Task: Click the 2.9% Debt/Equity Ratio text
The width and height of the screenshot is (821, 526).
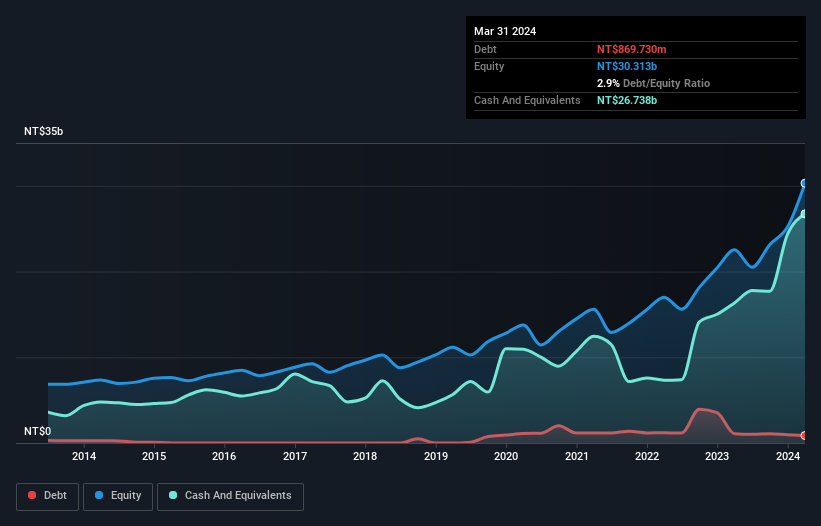Action: click(x=653, y=83)
